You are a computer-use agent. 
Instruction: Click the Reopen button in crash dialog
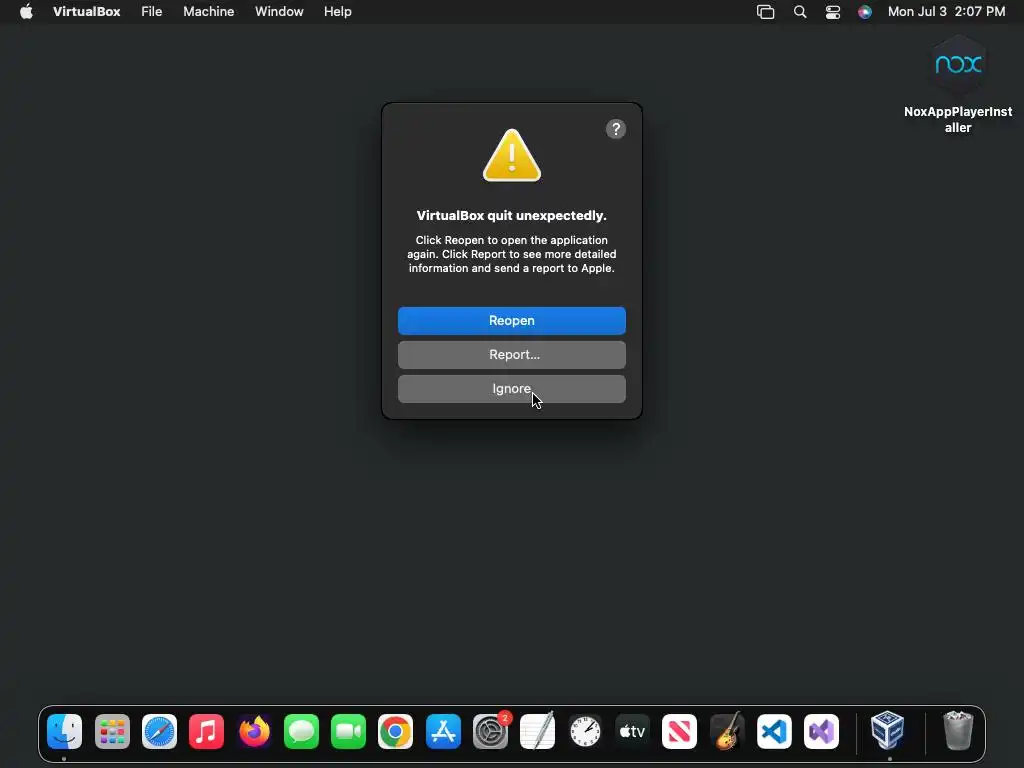(511, 321)
